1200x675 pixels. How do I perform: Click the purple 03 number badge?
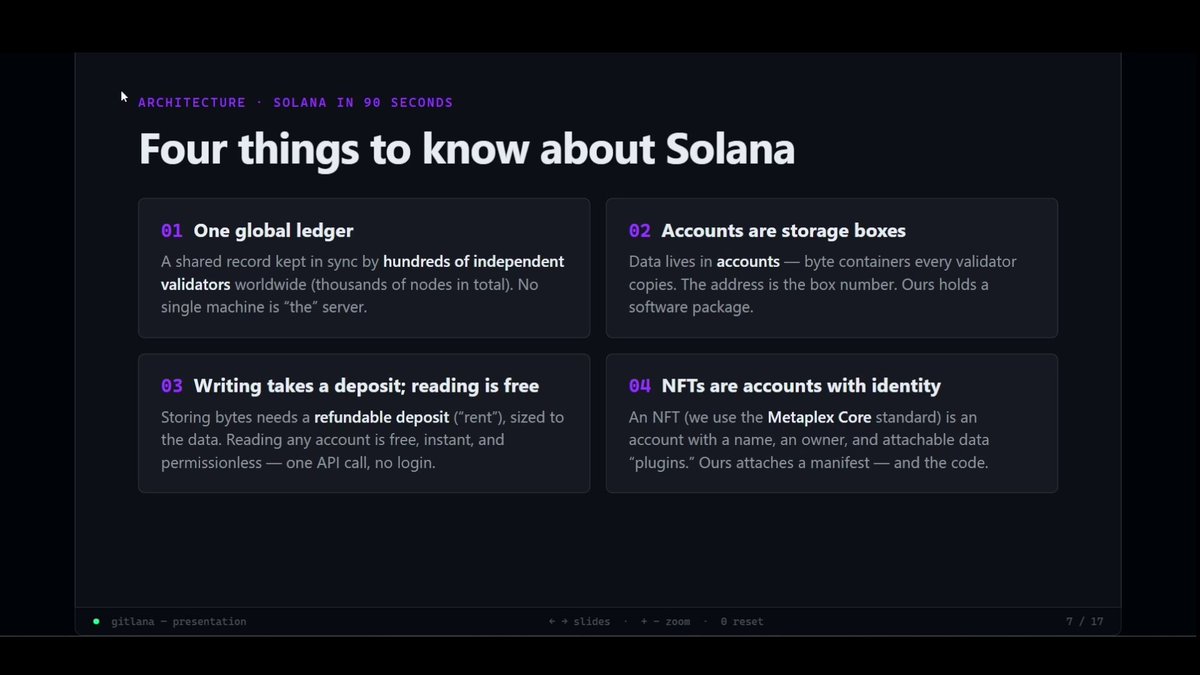172,386
